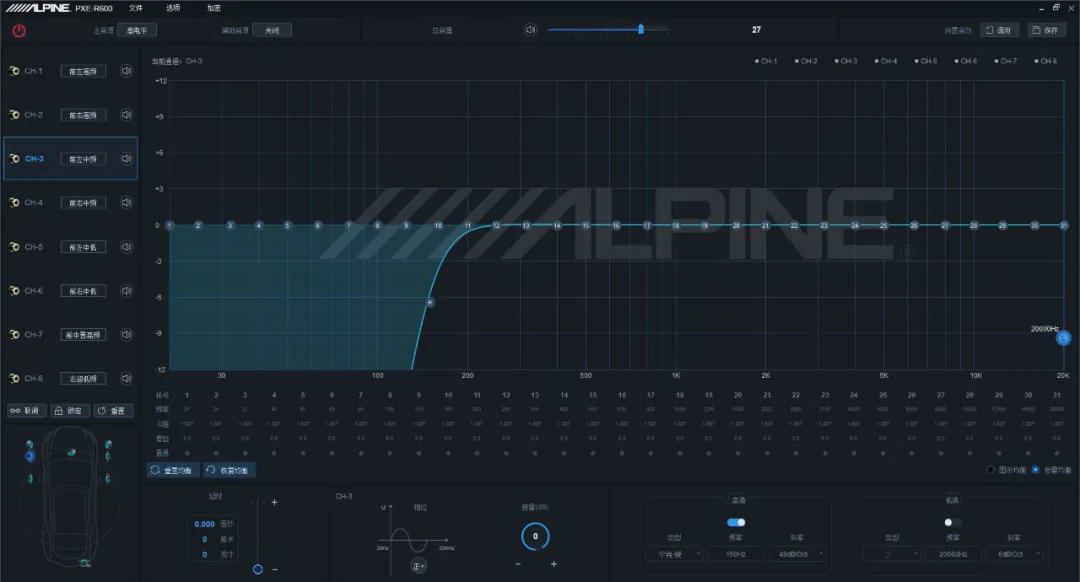Select the rear-right door speaker in car diagram
1080x582 pixels.
coord(107,478)
